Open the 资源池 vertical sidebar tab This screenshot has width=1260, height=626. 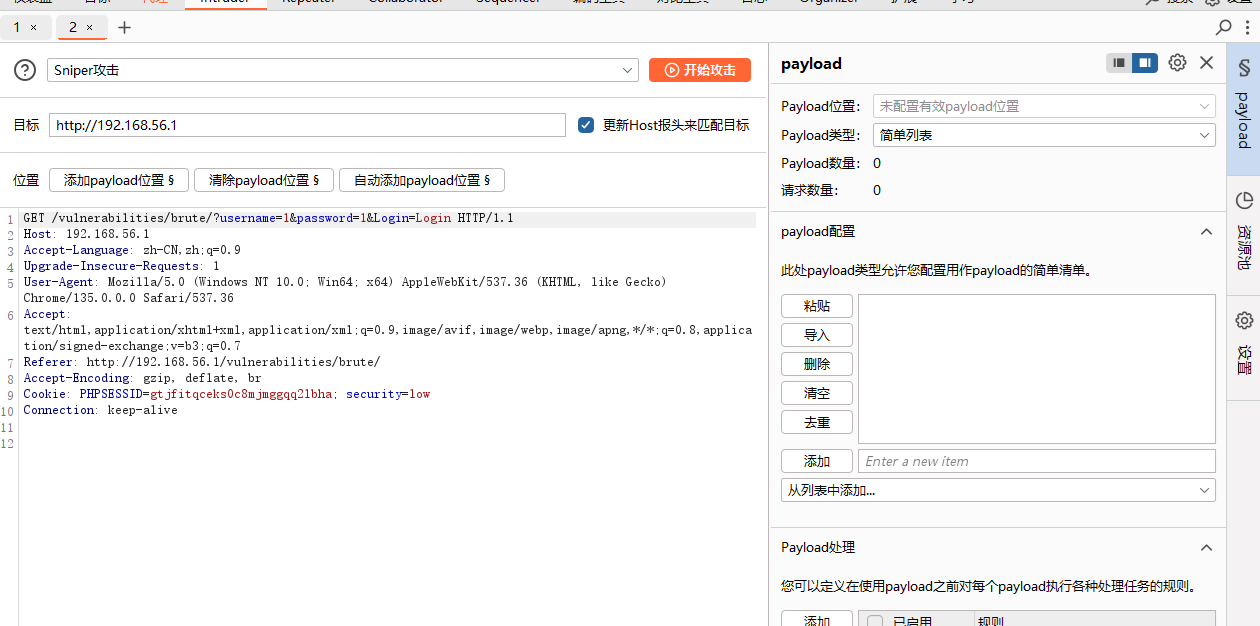click(x=1243, y=235)
